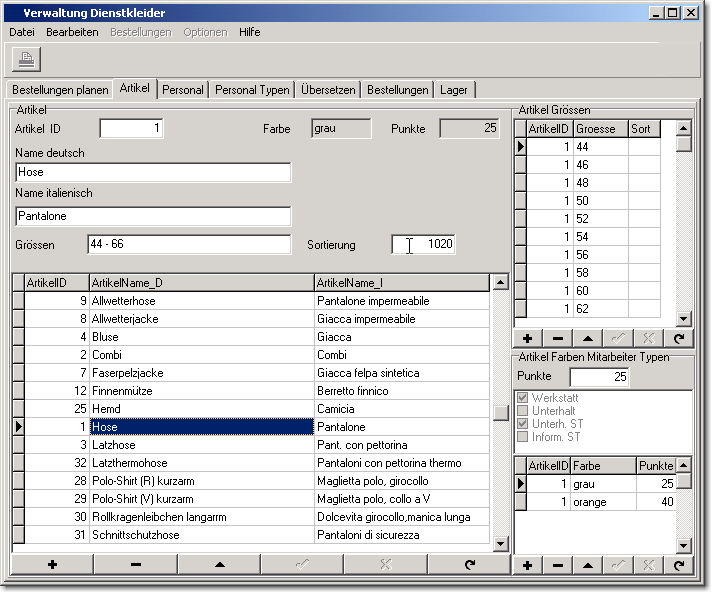
Task: Select the Latzhose row
Action: pyautogui.click(x=200, y=445)
